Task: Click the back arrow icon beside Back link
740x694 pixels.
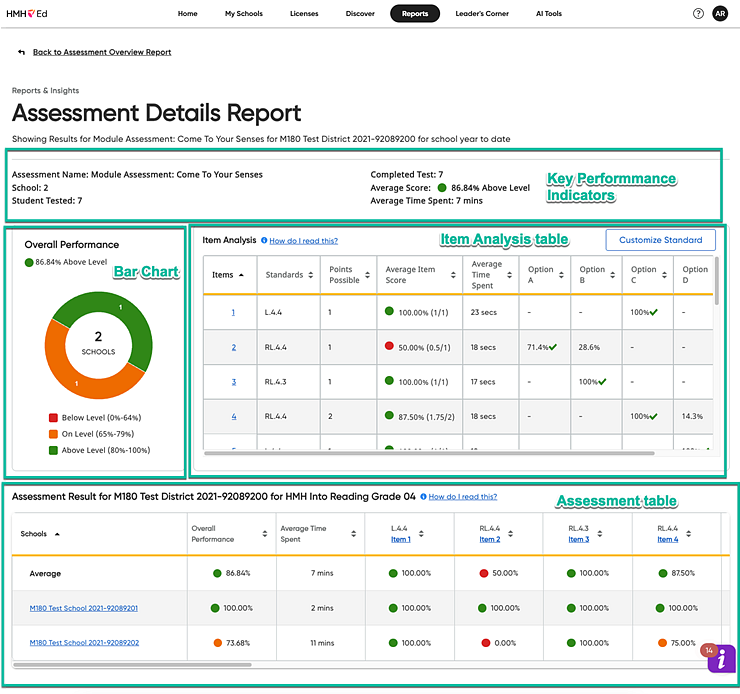Action: [x=21, y=52]
